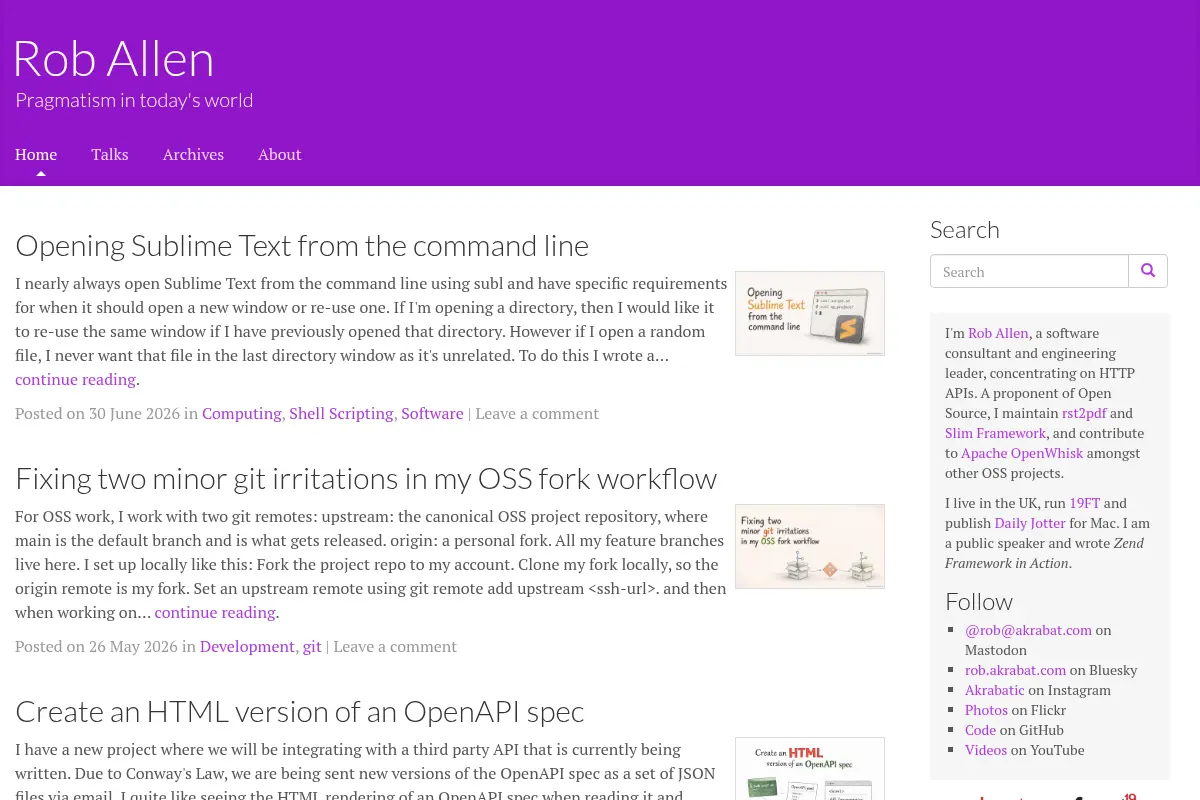This screenshot has width=1200, height=800.
Task: Open the Archives menu item
Action: coord(193,154)
